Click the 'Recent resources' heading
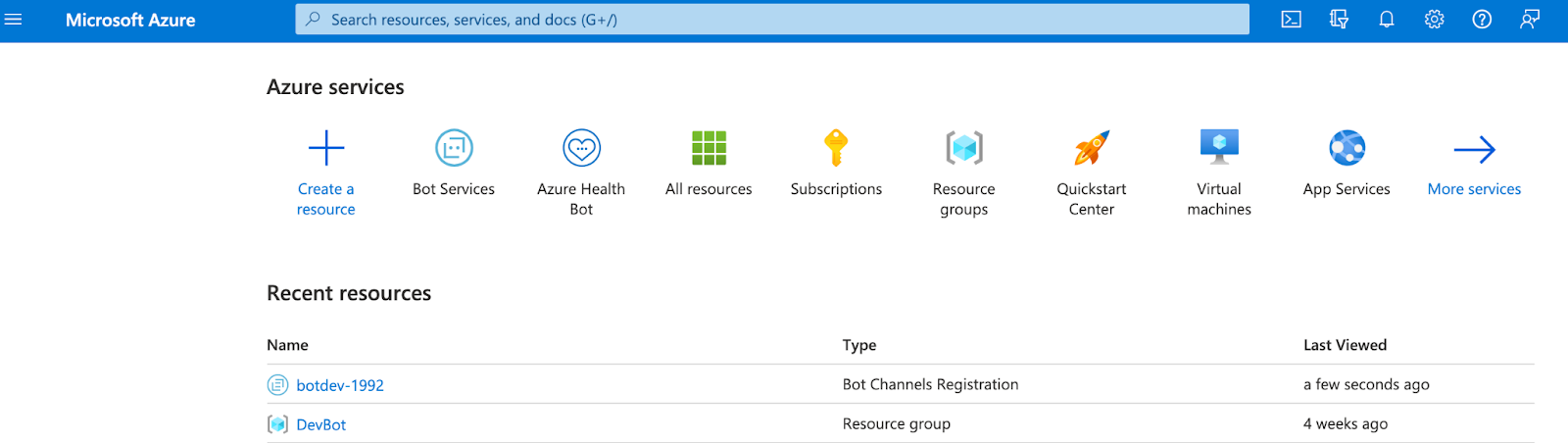This screenshot has height=443, width=1568. tap(349, 293)
